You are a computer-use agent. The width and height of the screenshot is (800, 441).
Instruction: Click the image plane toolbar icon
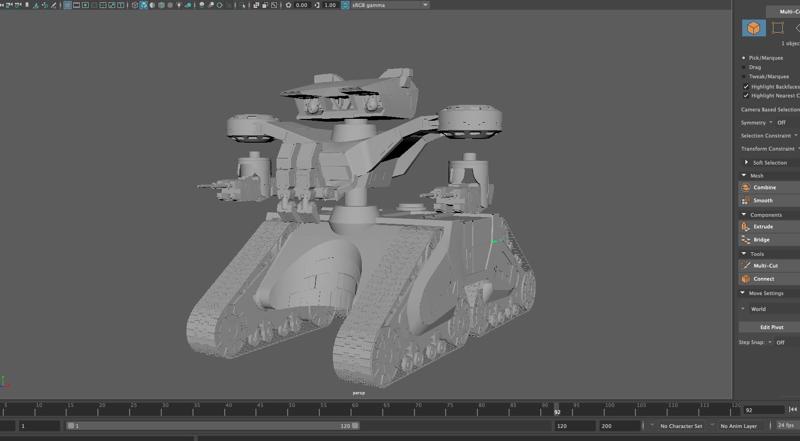pos(36,5)
